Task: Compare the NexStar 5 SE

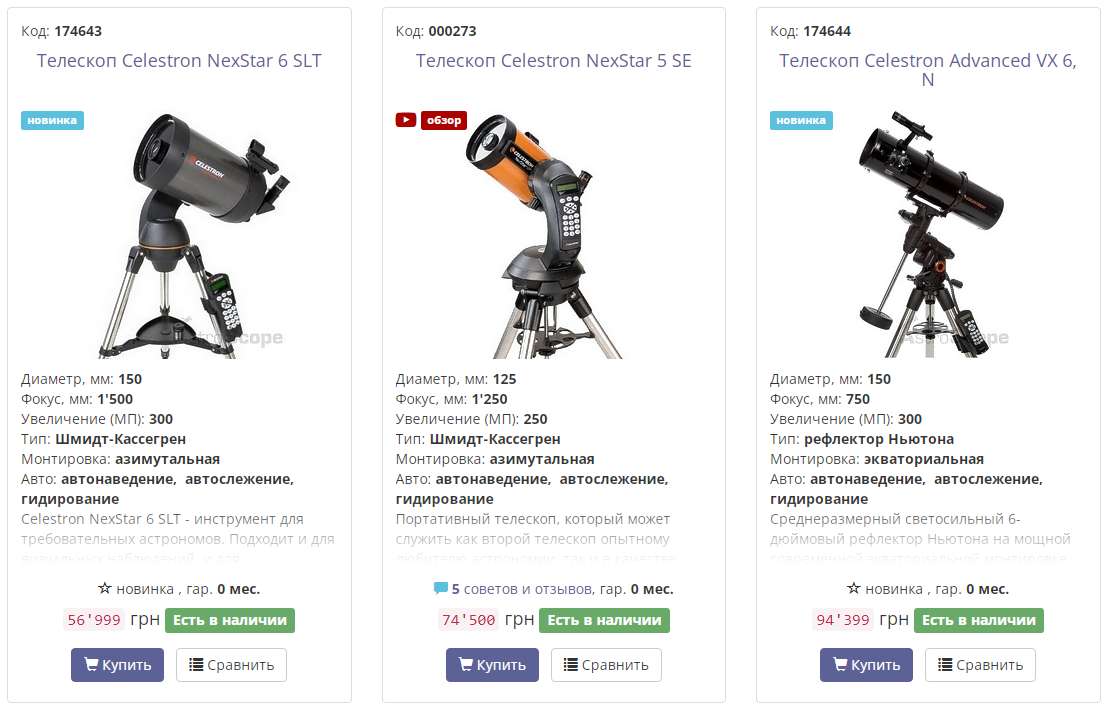Action: tap(606, 664)
